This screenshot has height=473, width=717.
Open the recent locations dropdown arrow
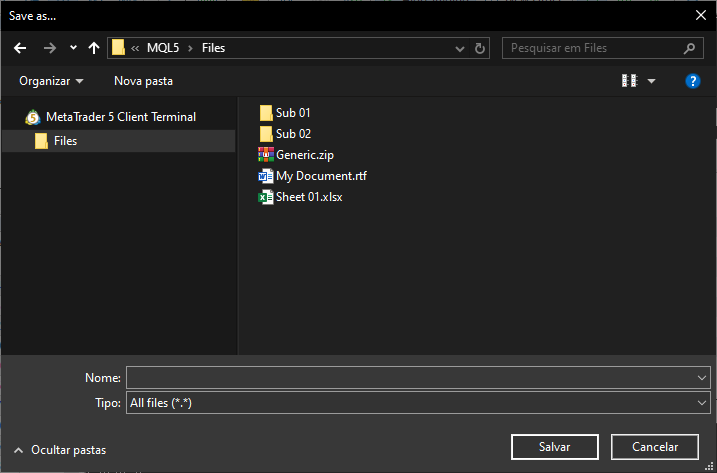pyautogui.click(x=73, y=48)
